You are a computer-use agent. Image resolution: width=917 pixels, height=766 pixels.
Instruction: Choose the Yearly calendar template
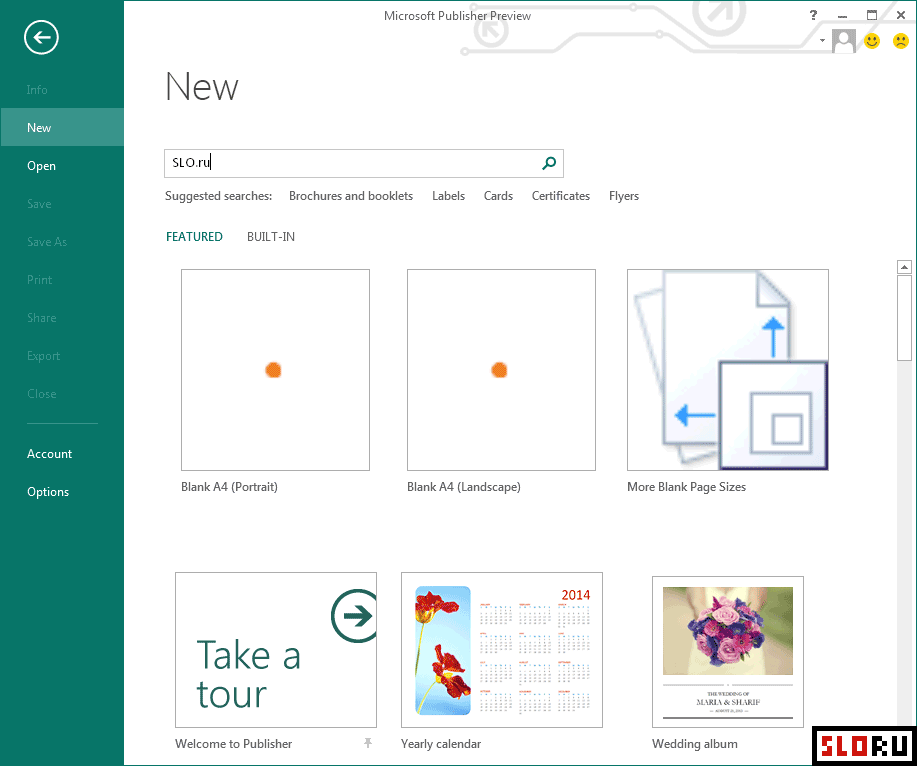pos(502,650)
